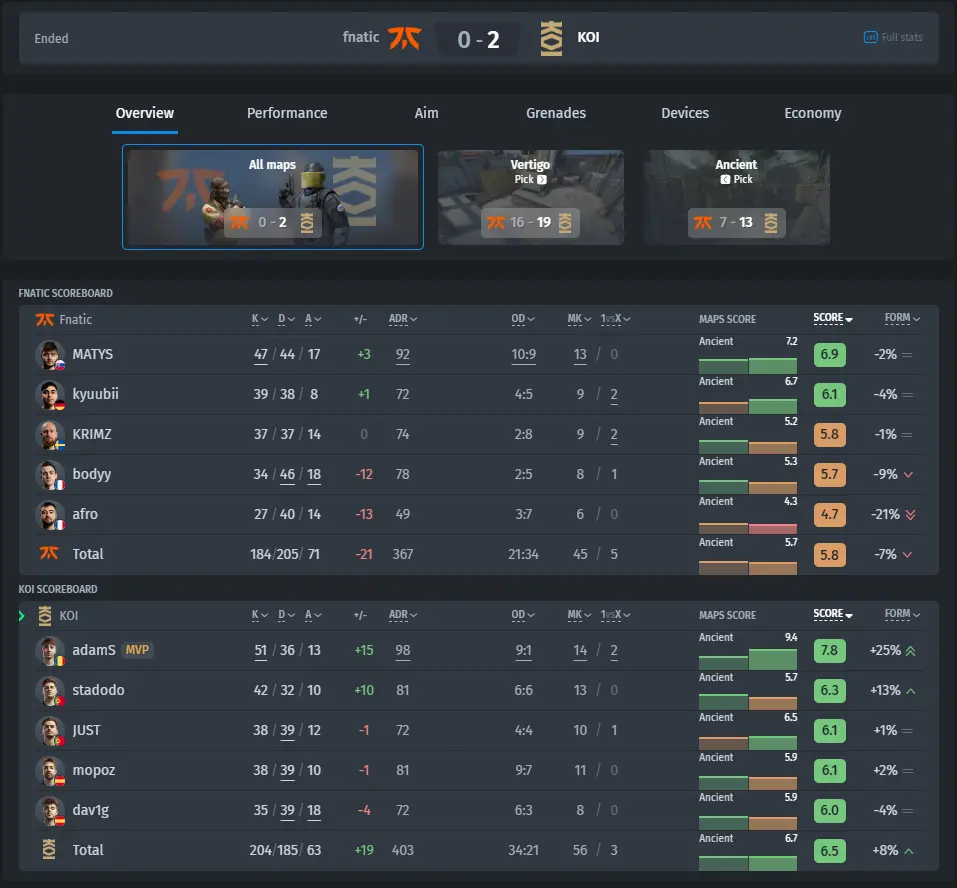Screen dimensions: 957x888
Task: Click adamS's double-up form trend arrow
Action: coord(911,651)
